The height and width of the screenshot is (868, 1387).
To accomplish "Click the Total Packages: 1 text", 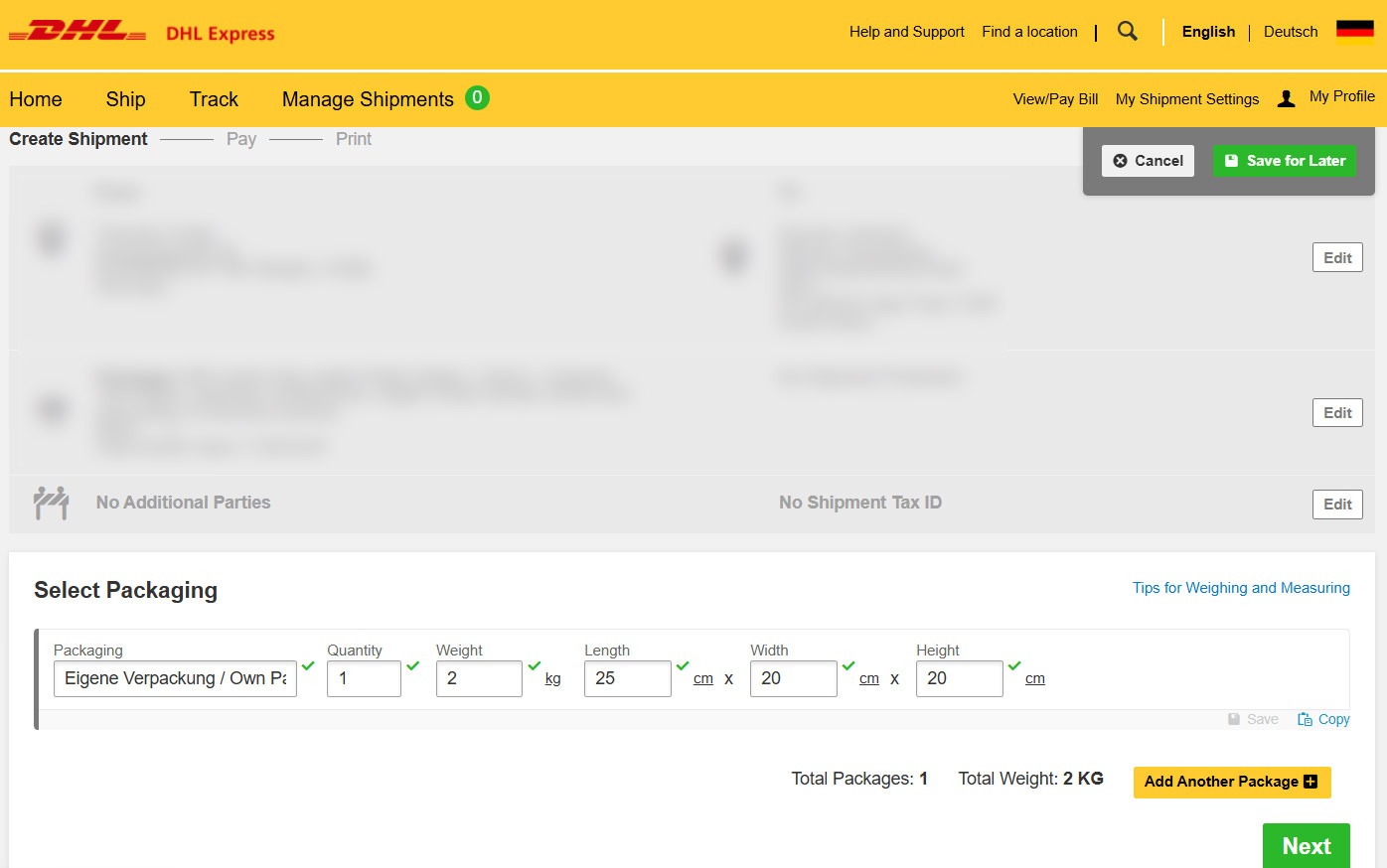I will tap(859, 779).
